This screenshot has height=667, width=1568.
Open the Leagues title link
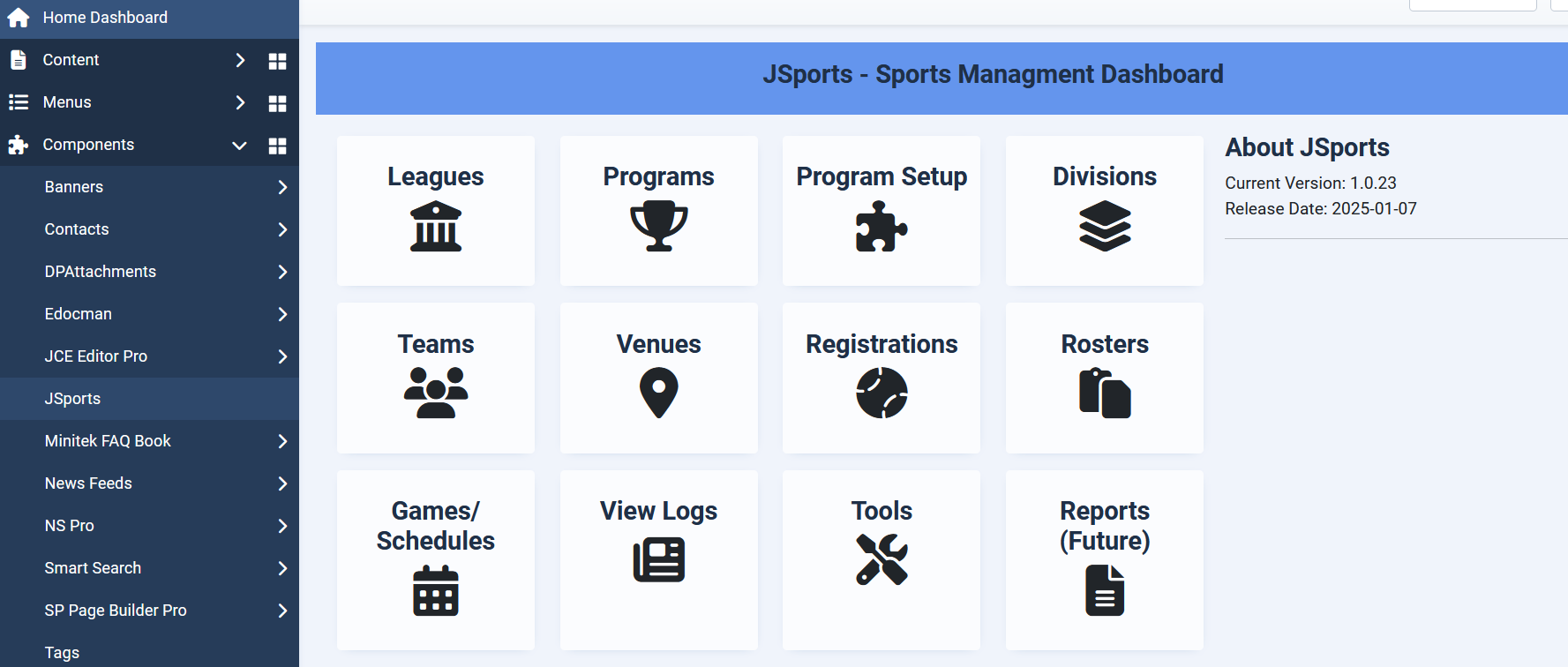[x=436, y=176]
